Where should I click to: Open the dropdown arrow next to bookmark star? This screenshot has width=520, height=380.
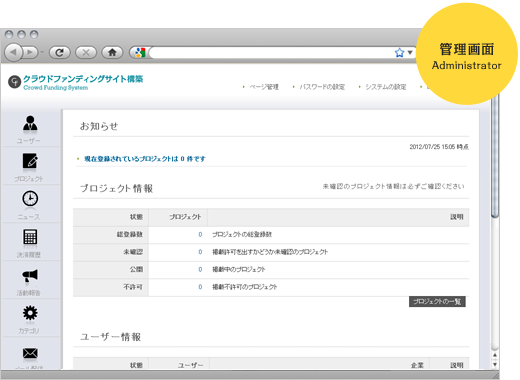[410, 52]
